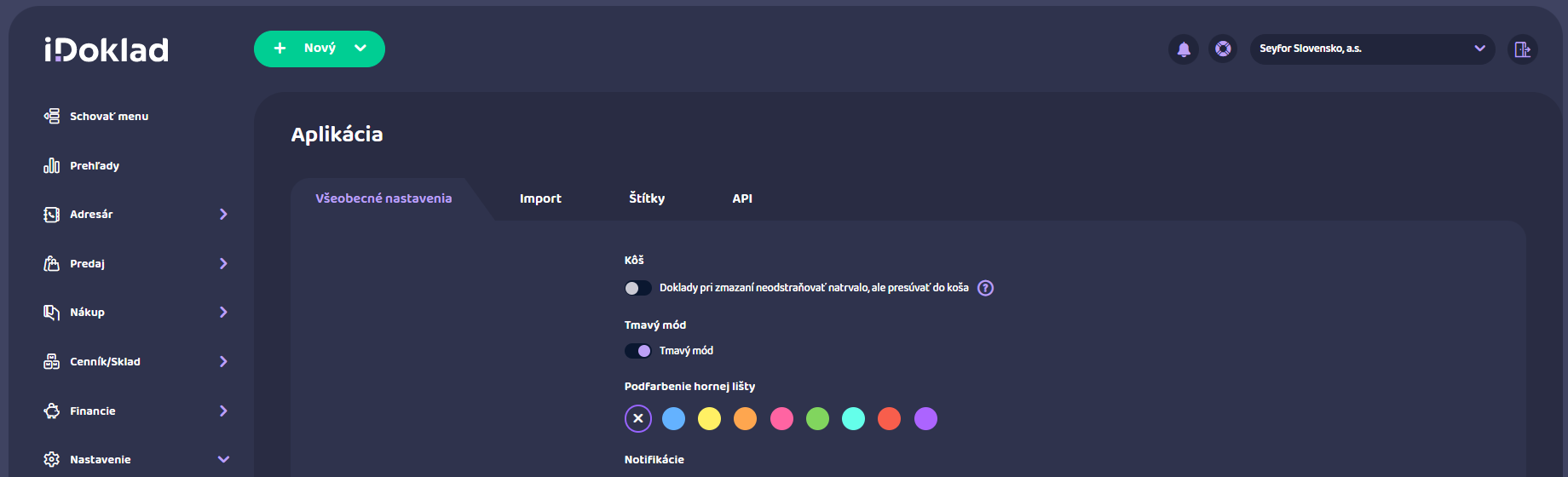Click the Financie piggy bank icon
This screenshot has width=1568, height=477.
(52, 411)
